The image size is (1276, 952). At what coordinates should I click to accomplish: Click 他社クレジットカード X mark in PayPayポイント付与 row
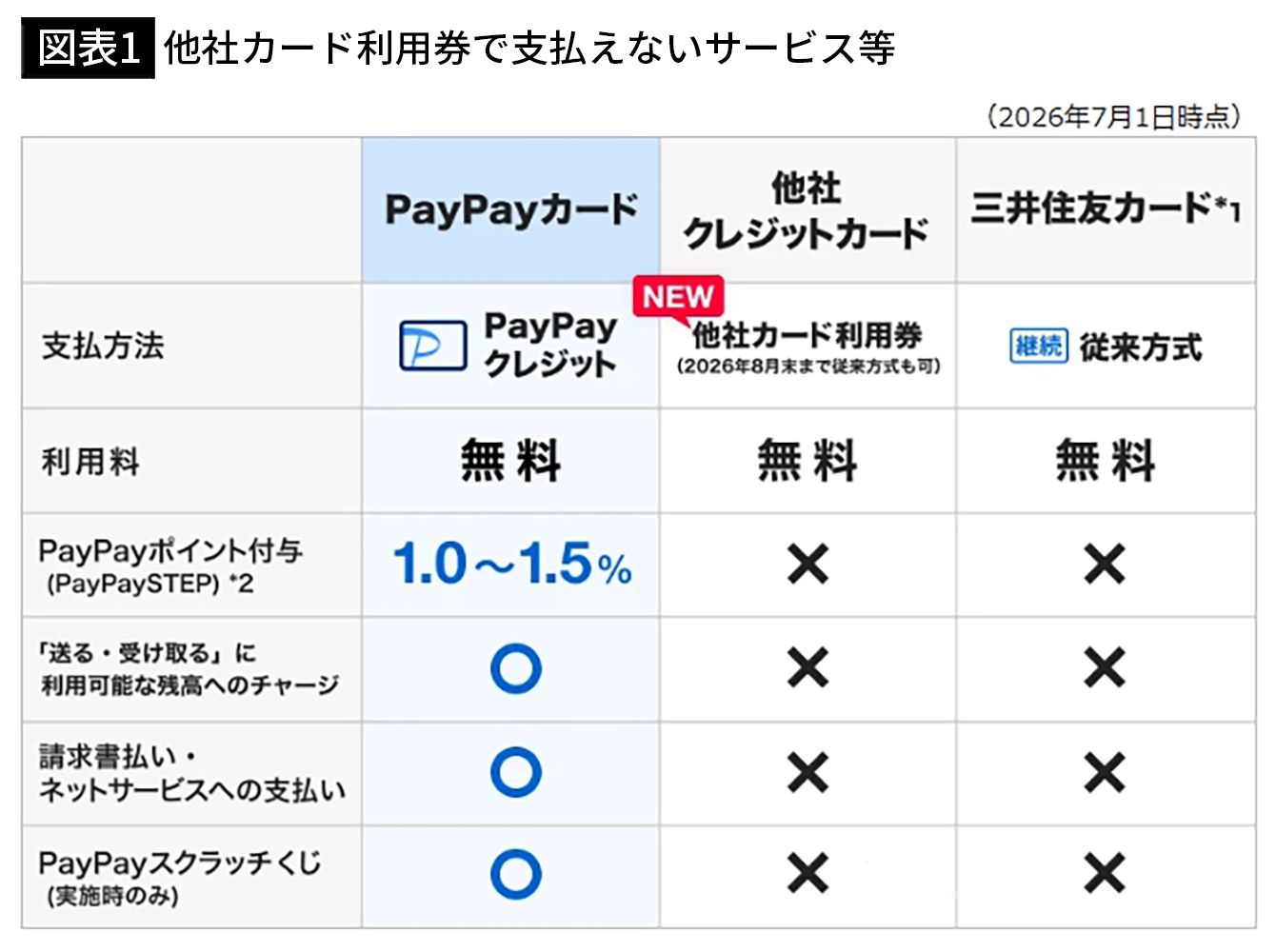coord(807,565)
